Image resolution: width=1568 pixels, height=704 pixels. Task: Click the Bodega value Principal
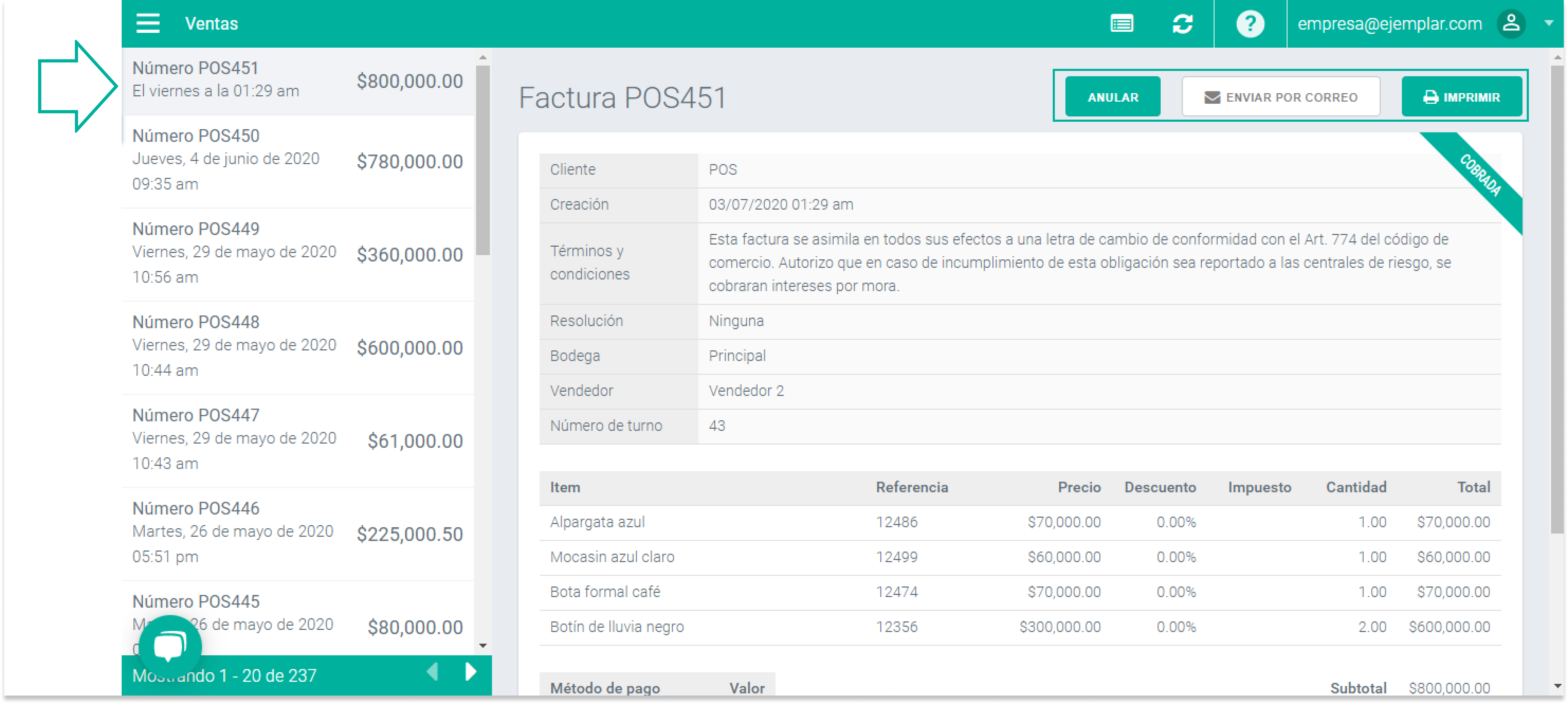pyautogui.click(x=737, y=356)
